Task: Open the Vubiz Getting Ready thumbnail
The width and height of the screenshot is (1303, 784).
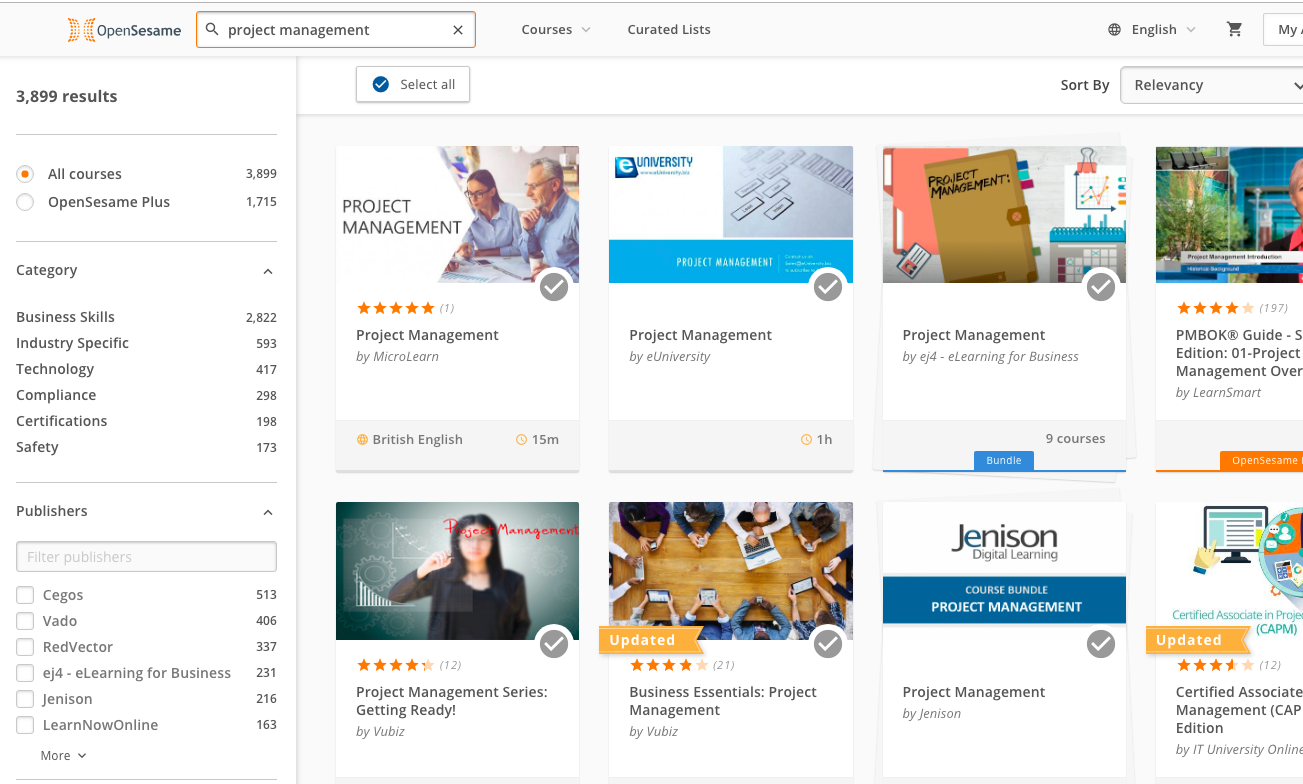Action: coord(457,571)
